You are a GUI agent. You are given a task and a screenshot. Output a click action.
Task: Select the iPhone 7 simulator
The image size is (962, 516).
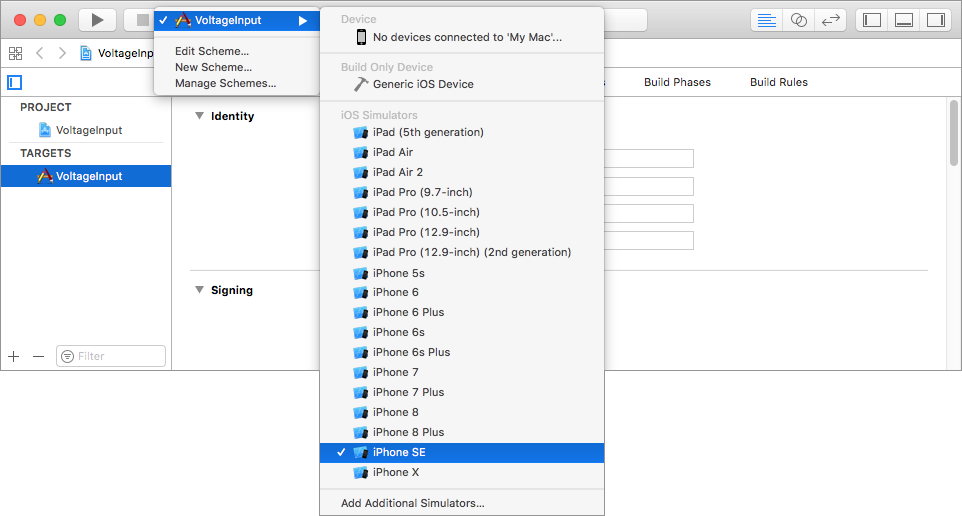tap(462, 372)
